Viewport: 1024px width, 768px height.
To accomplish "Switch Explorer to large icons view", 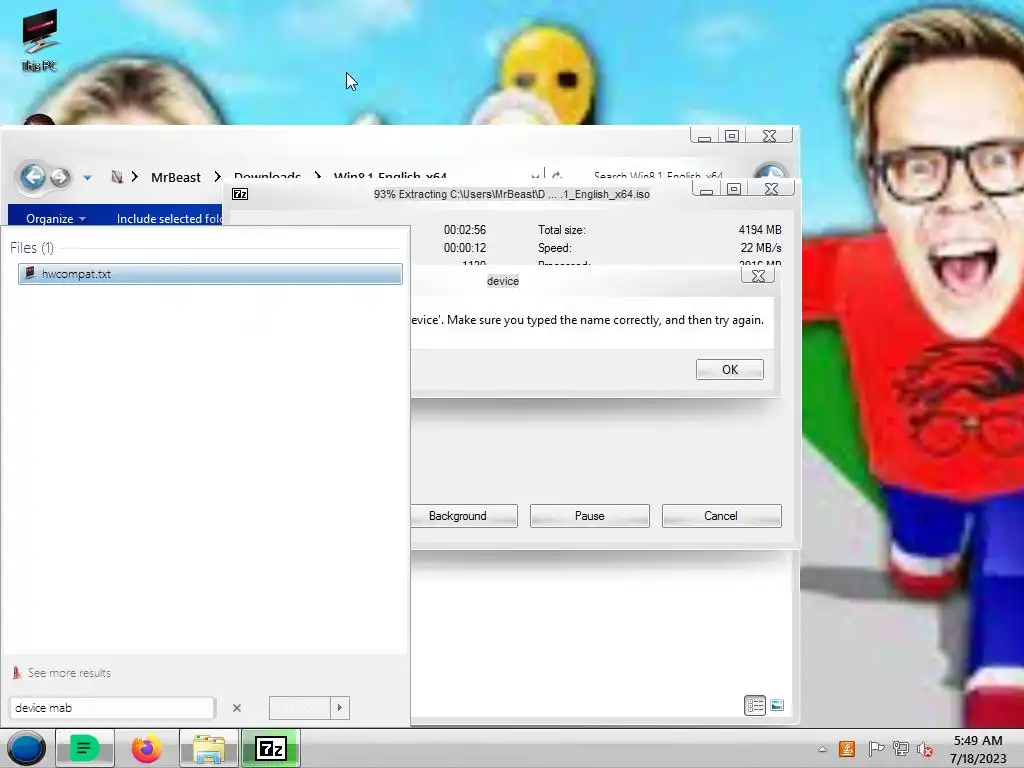I will [x=777, y=705].
